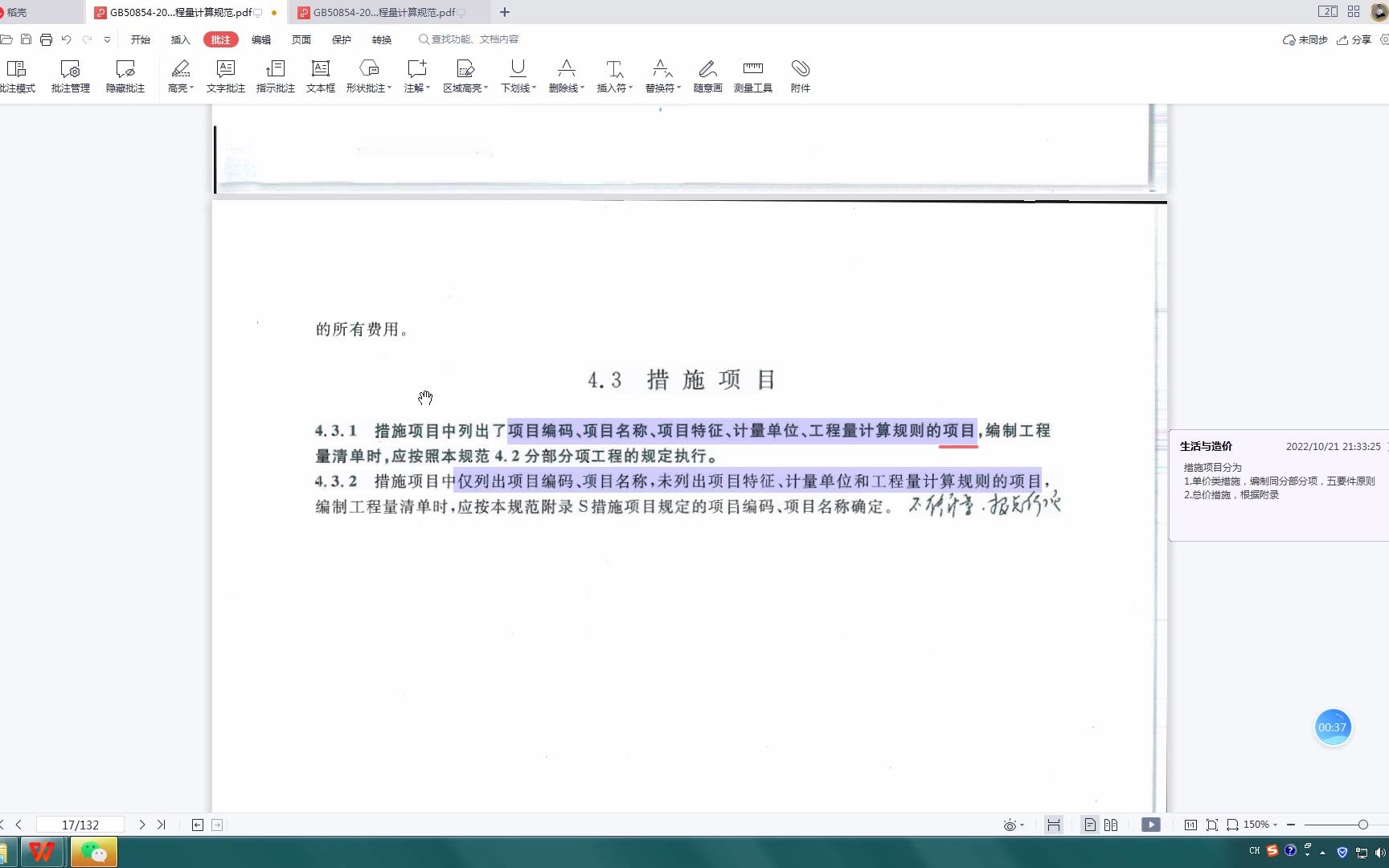Viewport: 1389px width, 868px height.
Task: Click the page number field 17/132
Action: 80,825
